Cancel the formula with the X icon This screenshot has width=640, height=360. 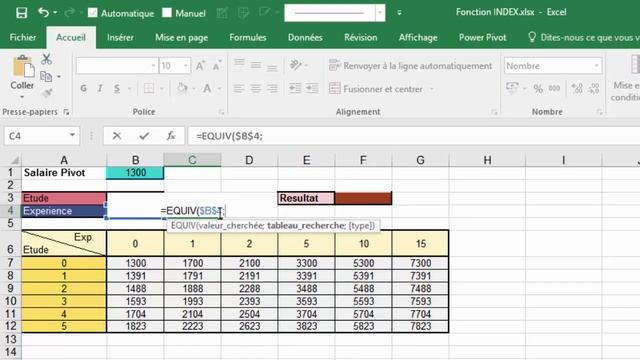point(117,136)
